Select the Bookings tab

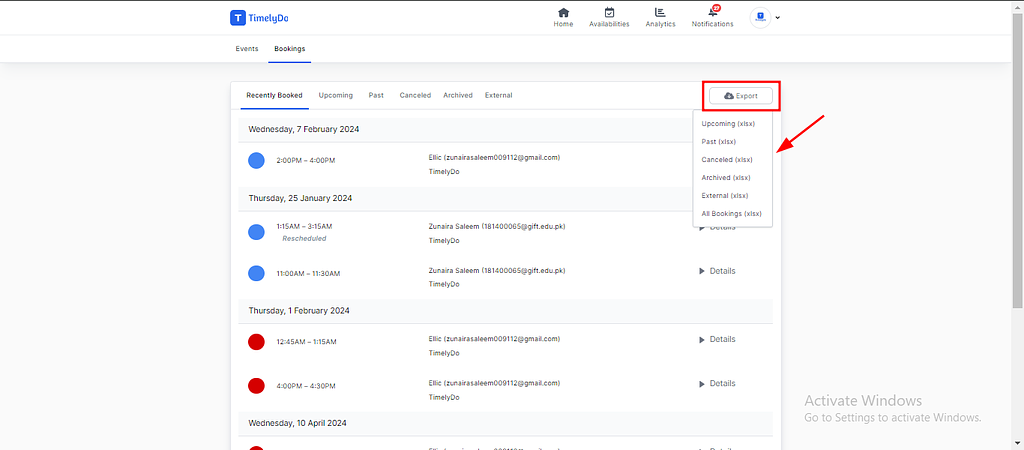pyautogui.click(x=289, y=49)
